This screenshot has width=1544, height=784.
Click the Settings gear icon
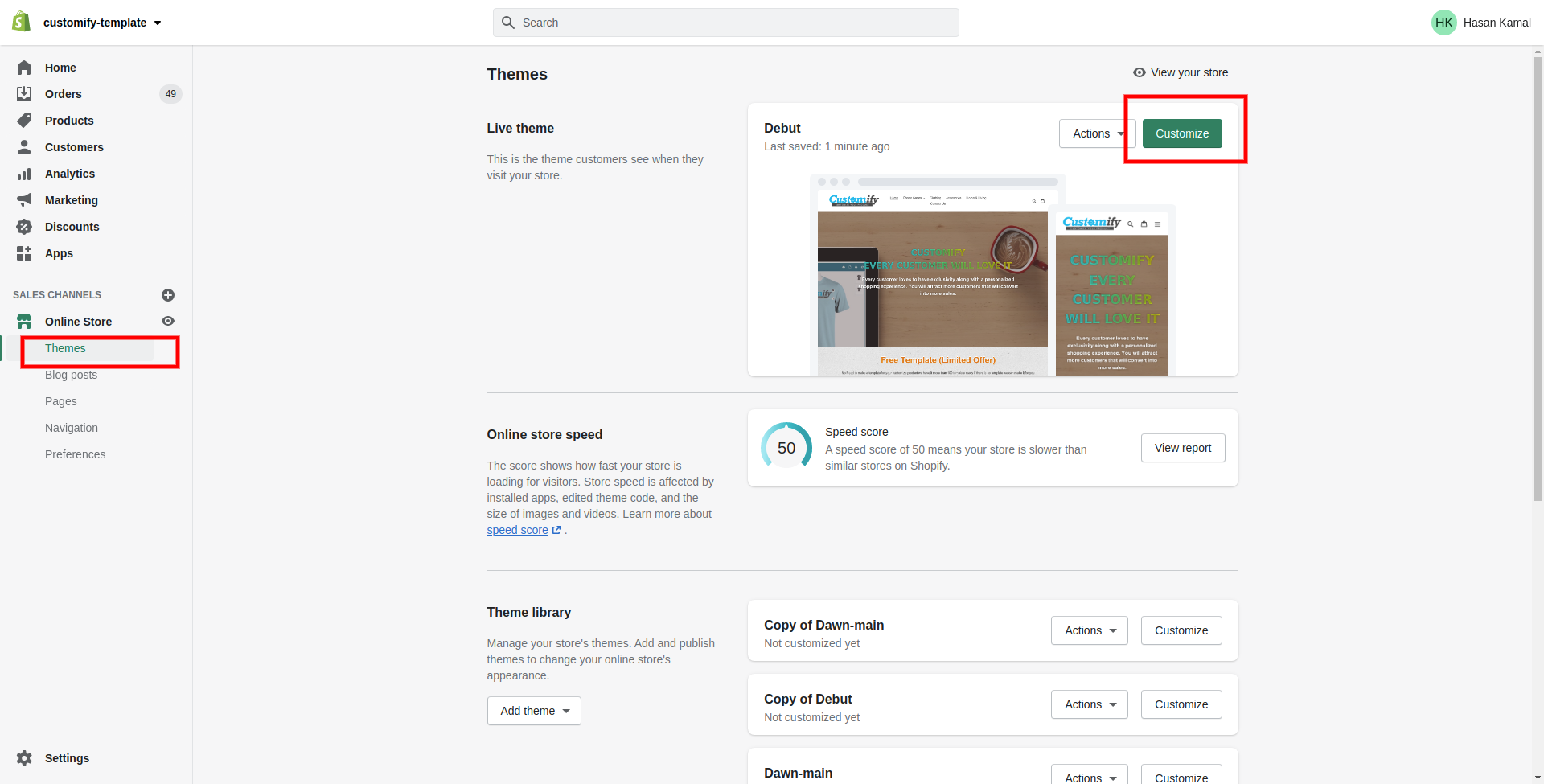[x=24, y=758]
